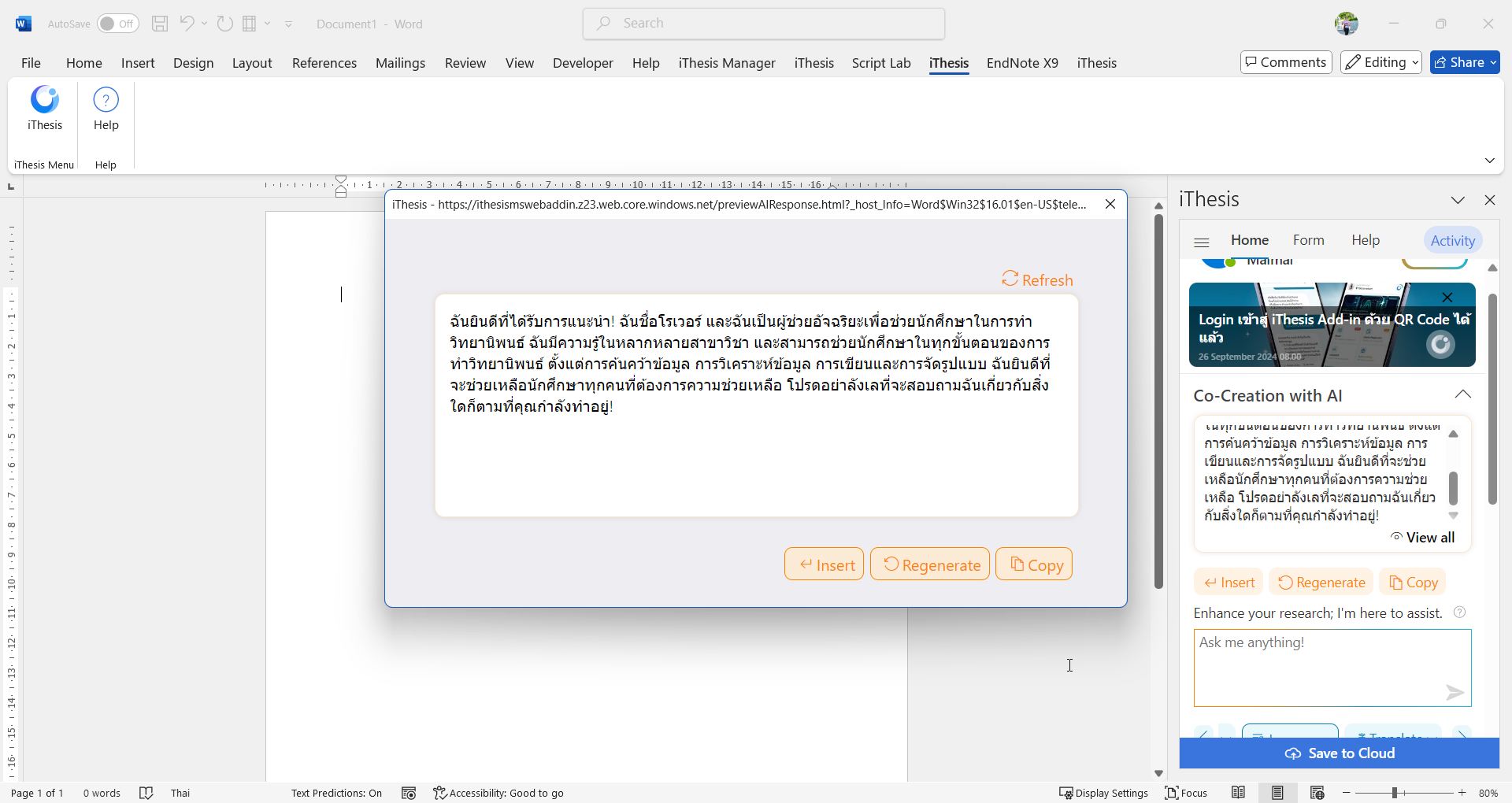Switch to the Mailings ribbon tab

coord(400,63)
